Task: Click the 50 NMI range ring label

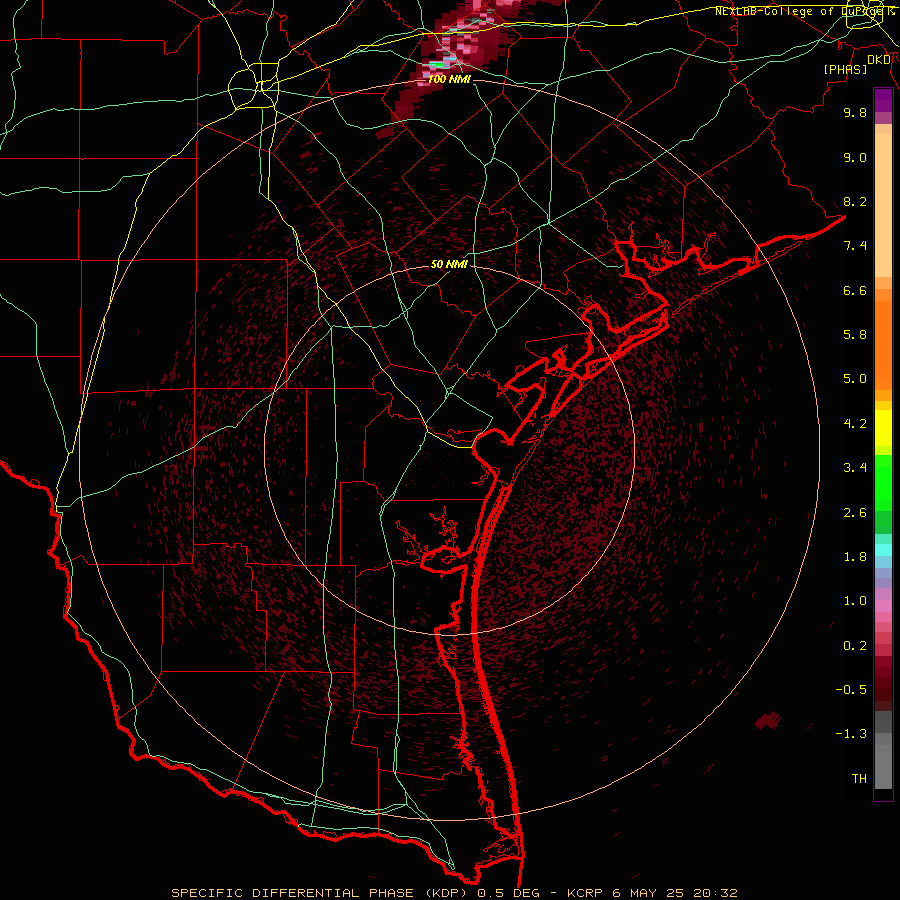Action: pyautogui.click(x=449, y=264)
